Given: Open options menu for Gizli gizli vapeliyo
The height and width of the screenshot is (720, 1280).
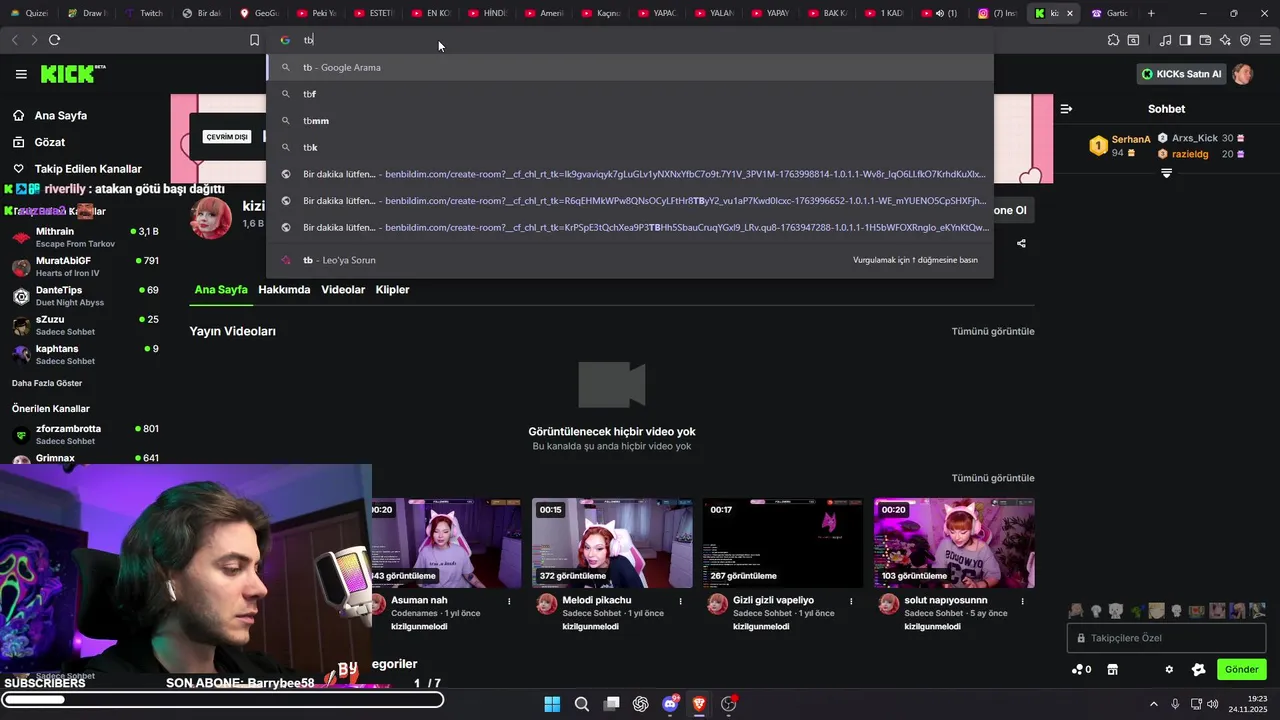Looking at the screenshot, I should pyautogui.click(x=851, y=601).
